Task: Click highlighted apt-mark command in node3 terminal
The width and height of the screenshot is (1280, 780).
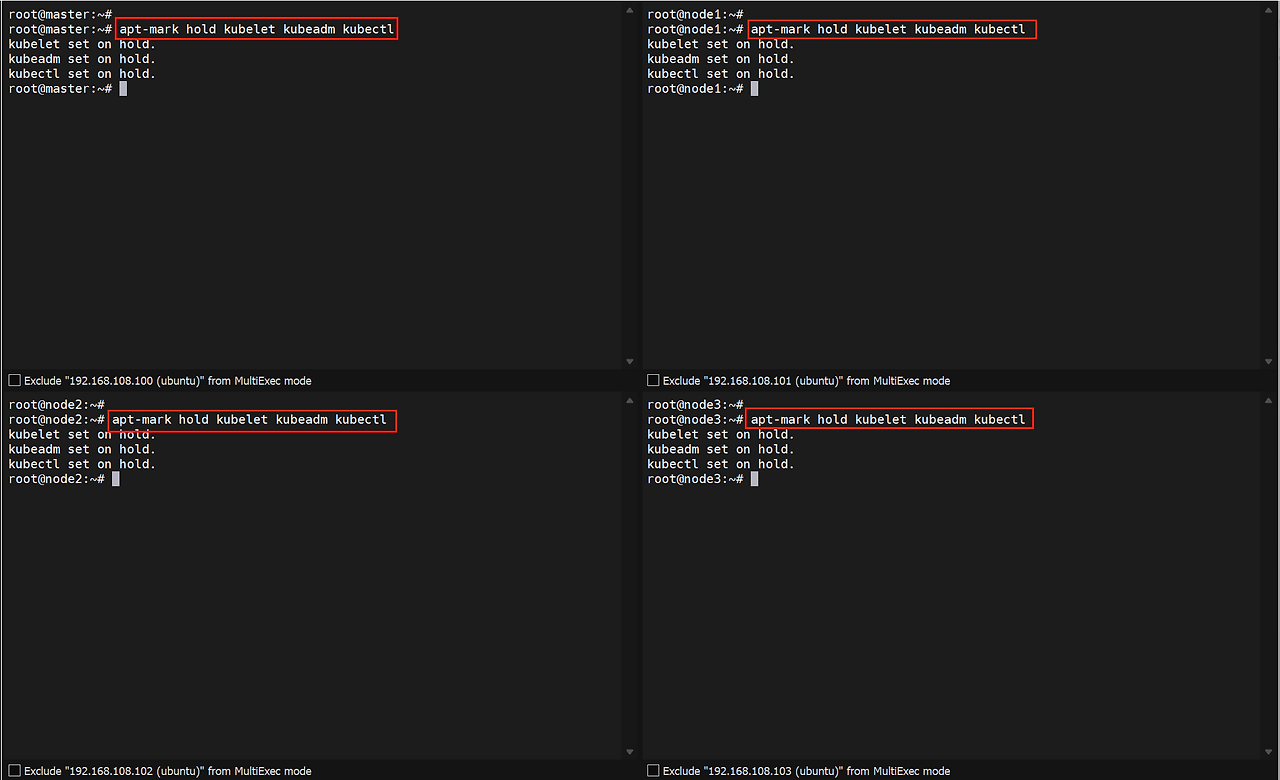Action: [x=888, y=419]
